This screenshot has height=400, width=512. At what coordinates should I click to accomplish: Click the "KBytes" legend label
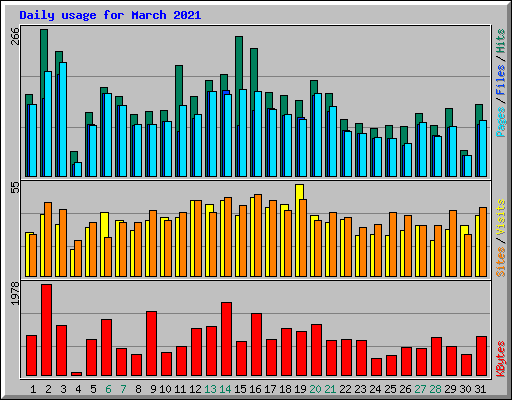coord(501,359)
